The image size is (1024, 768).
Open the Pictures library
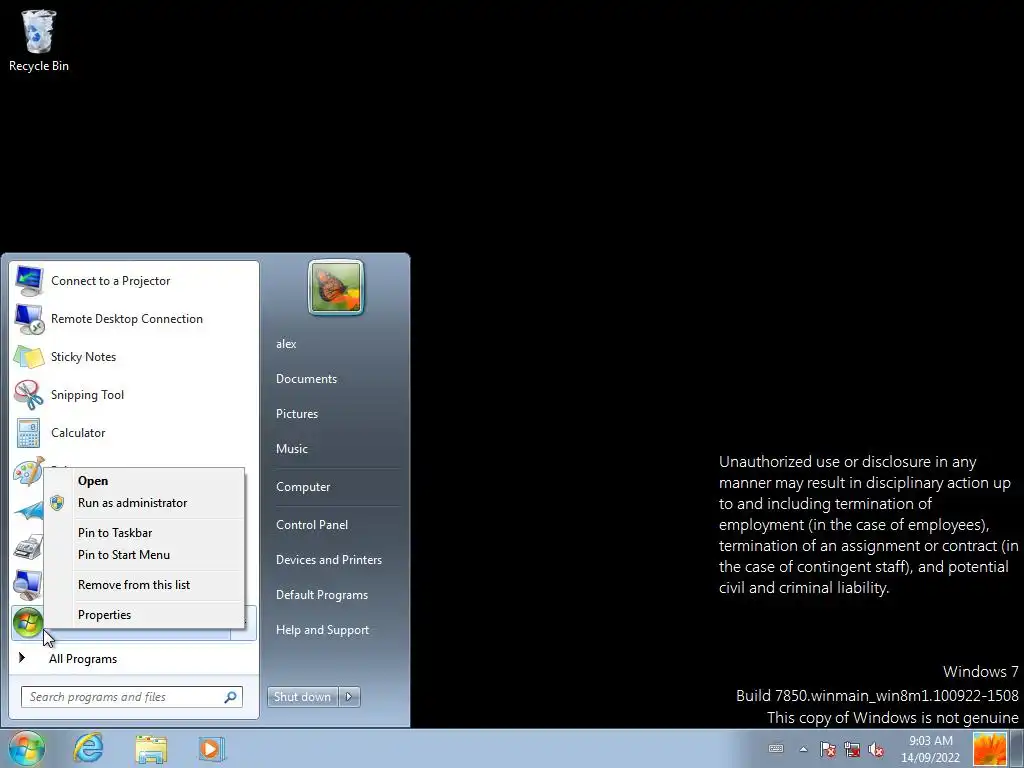[x=297, y=414]
